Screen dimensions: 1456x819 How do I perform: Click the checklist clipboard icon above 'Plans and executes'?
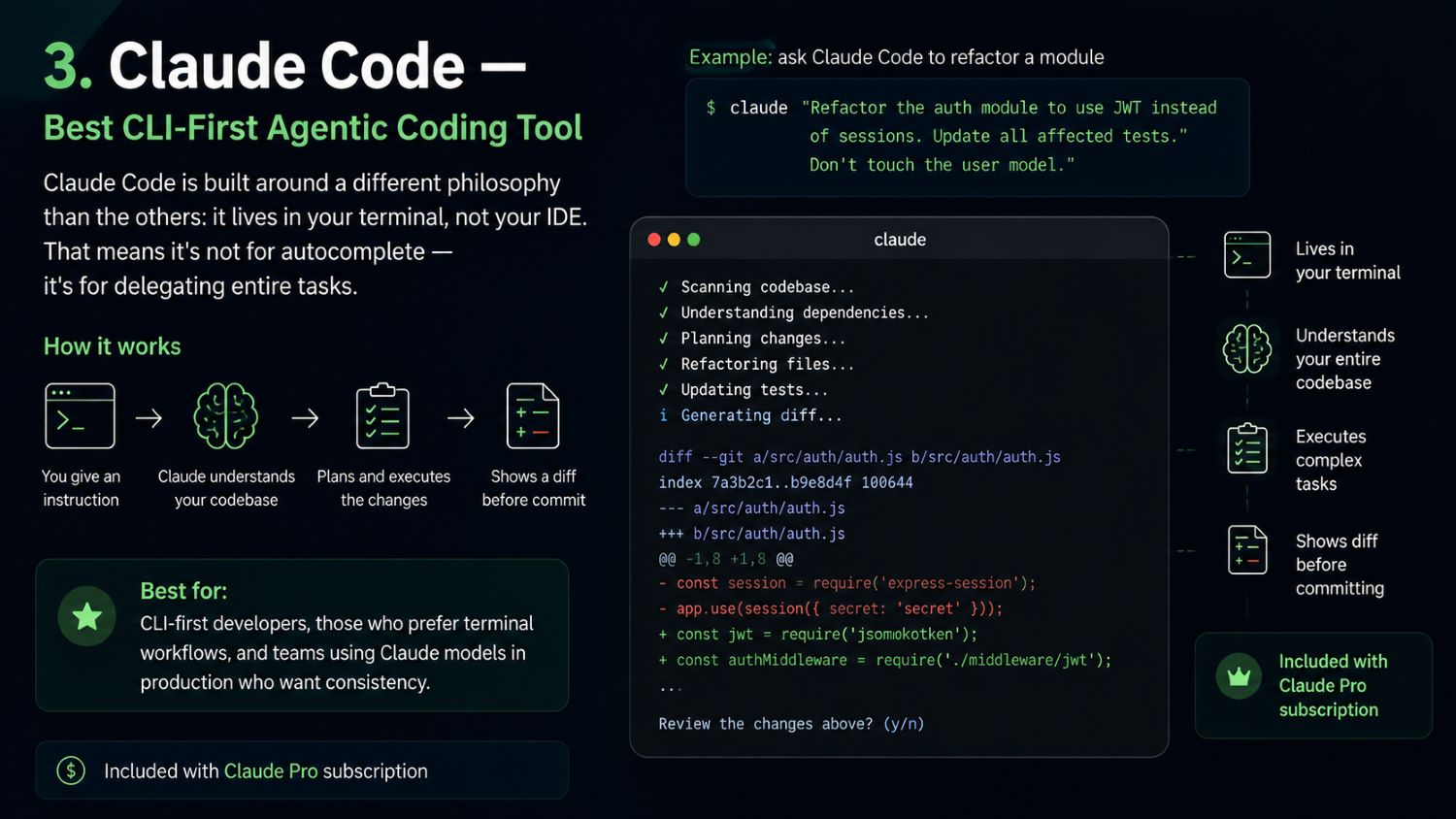pyautogui.click(x=382, y=416)
